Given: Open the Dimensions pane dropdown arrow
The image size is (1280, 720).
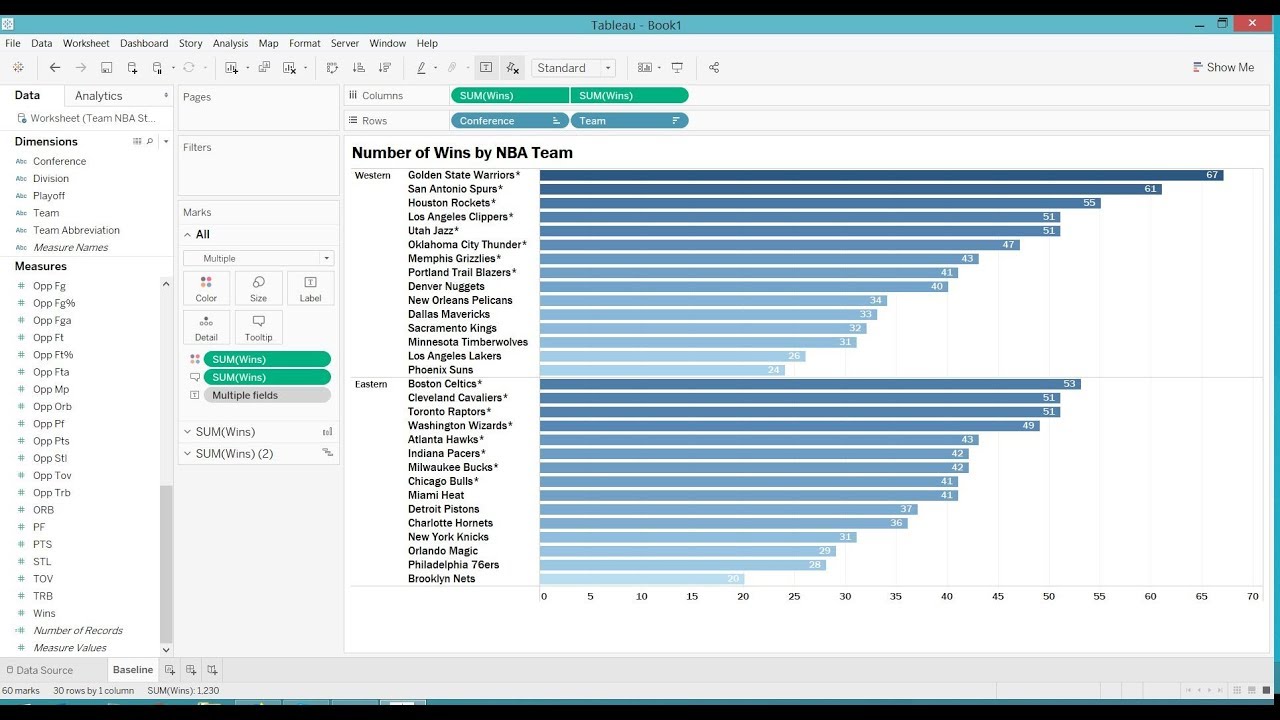Looking at the screenshot, I should (x=166, y=142).
